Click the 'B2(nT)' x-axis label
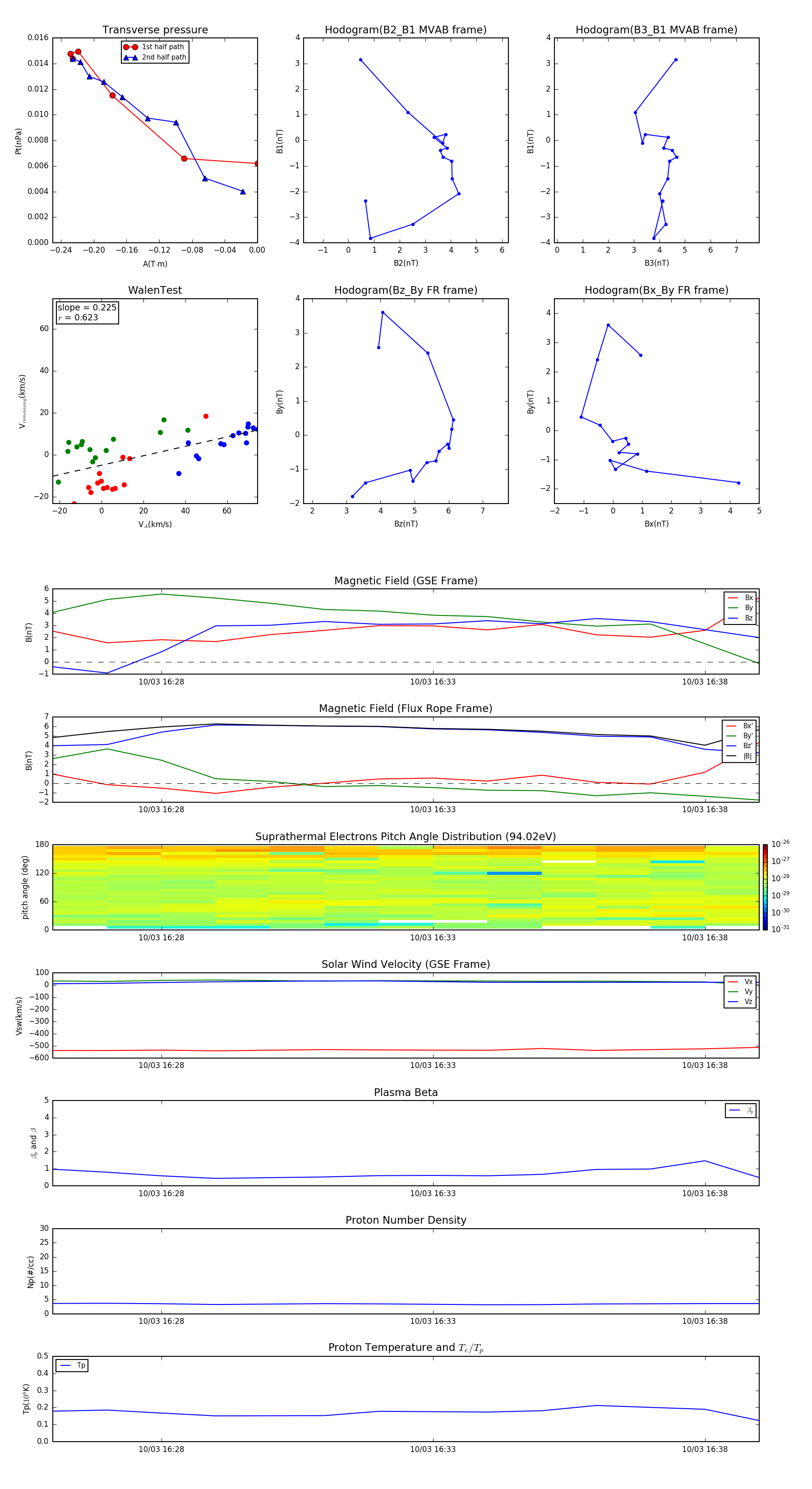This screenshot has height=1489, width=812. tap(406, 263)
